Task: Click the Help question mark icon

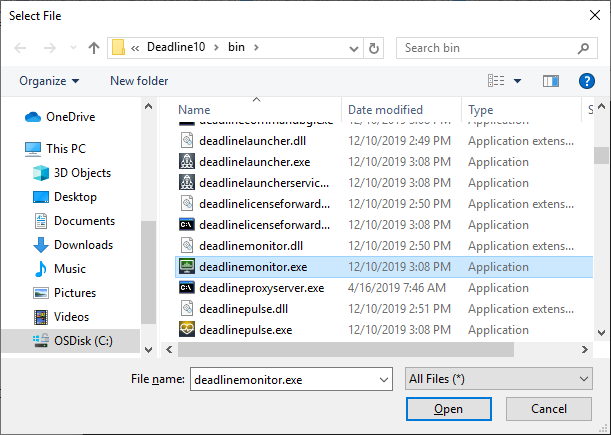Action: (x=587, y=81)
